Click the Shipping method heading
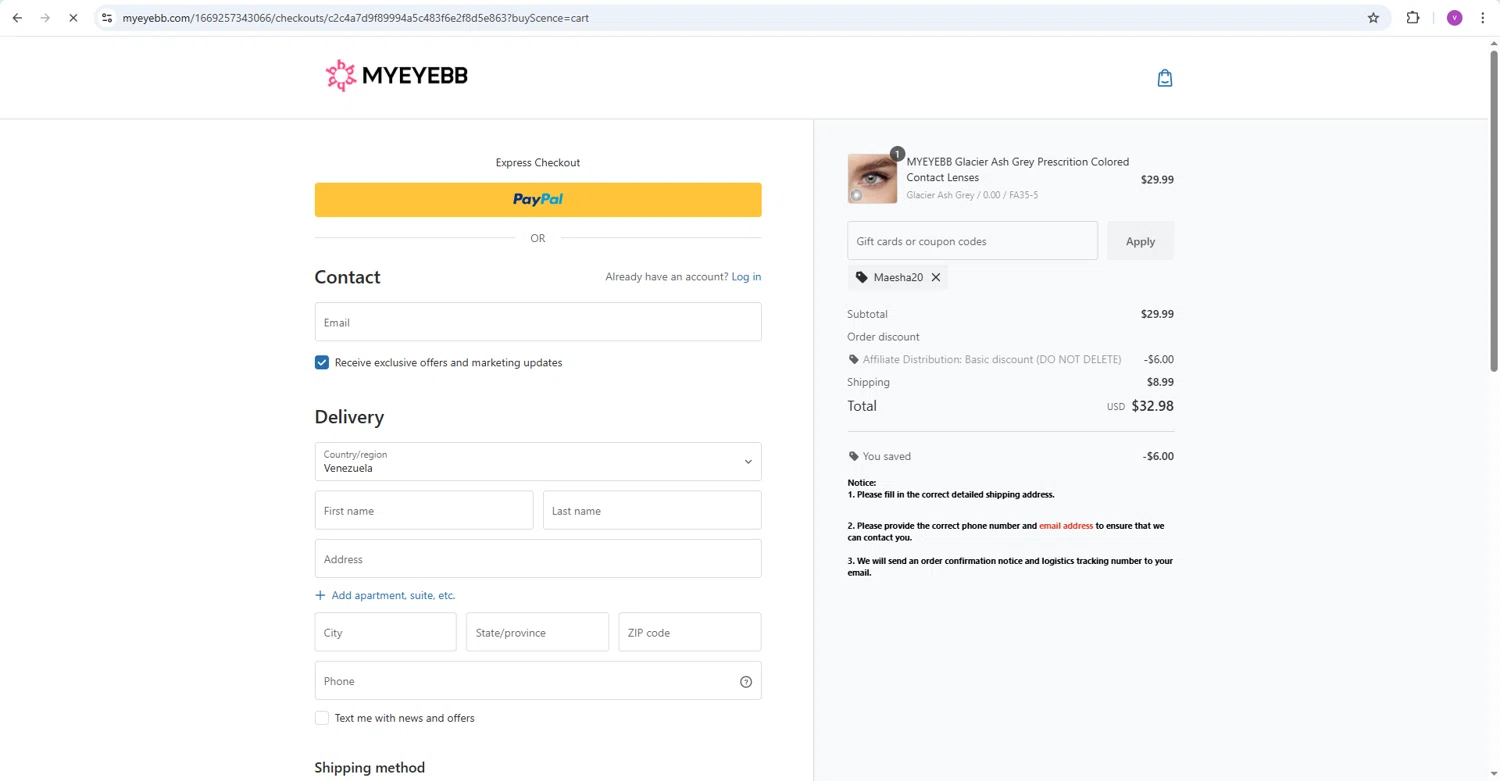 (370, 768)
